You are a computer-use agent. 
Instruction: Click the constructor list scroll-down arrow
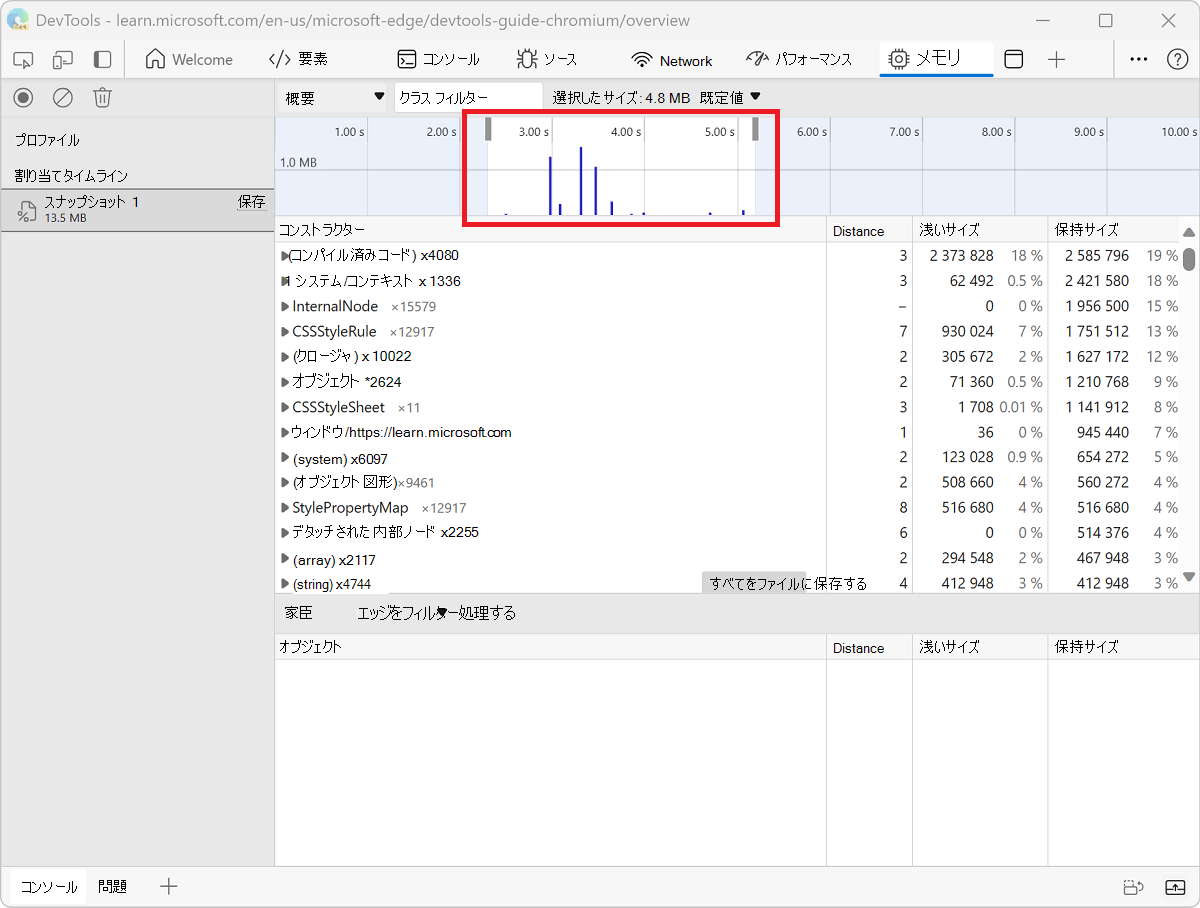point(1189,577)
